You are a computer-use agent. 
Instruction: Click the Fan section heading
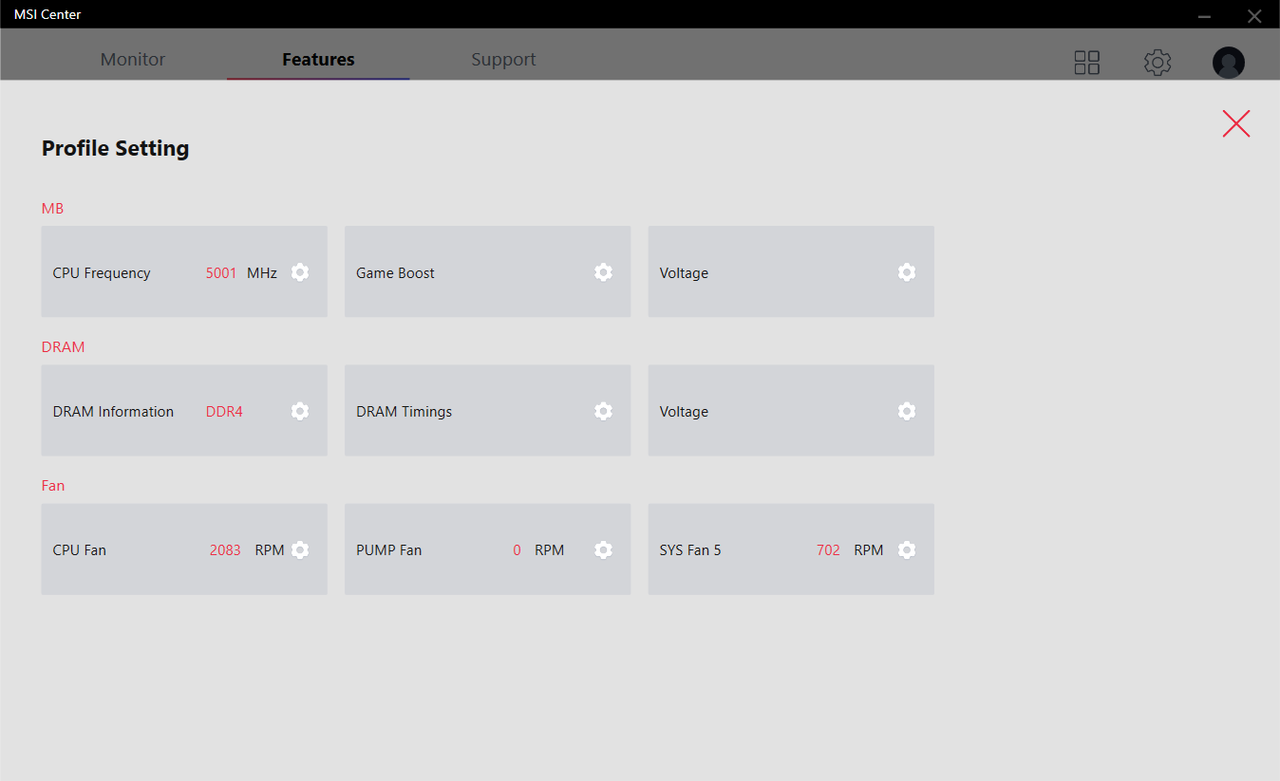point(53,486)
